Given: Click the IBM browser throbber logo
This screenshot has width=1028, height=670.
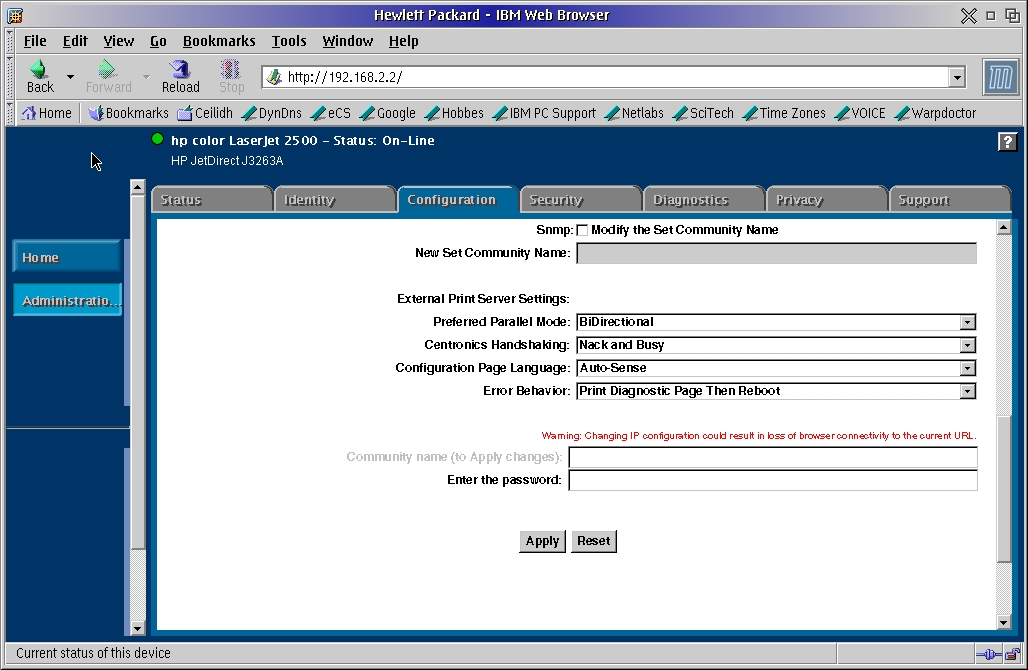Looking at the screenshot, I should pos(1000,77).
